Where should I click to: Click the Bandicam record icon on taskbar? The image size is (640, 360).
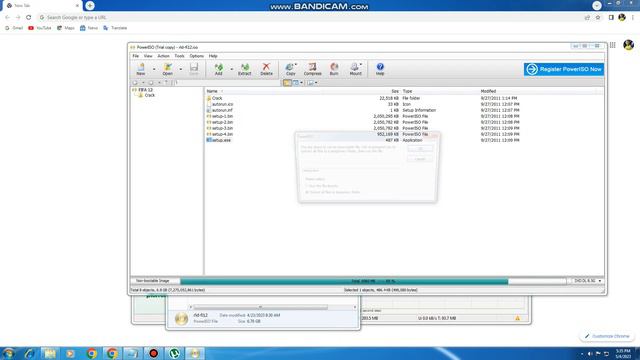click(153, 353)
